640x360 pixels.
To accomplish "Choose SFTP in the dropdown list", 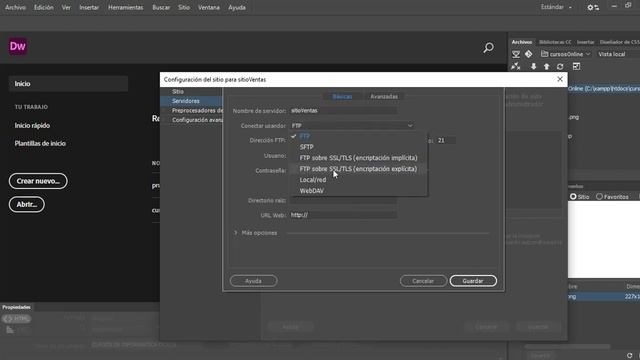I will coord(307,147).
